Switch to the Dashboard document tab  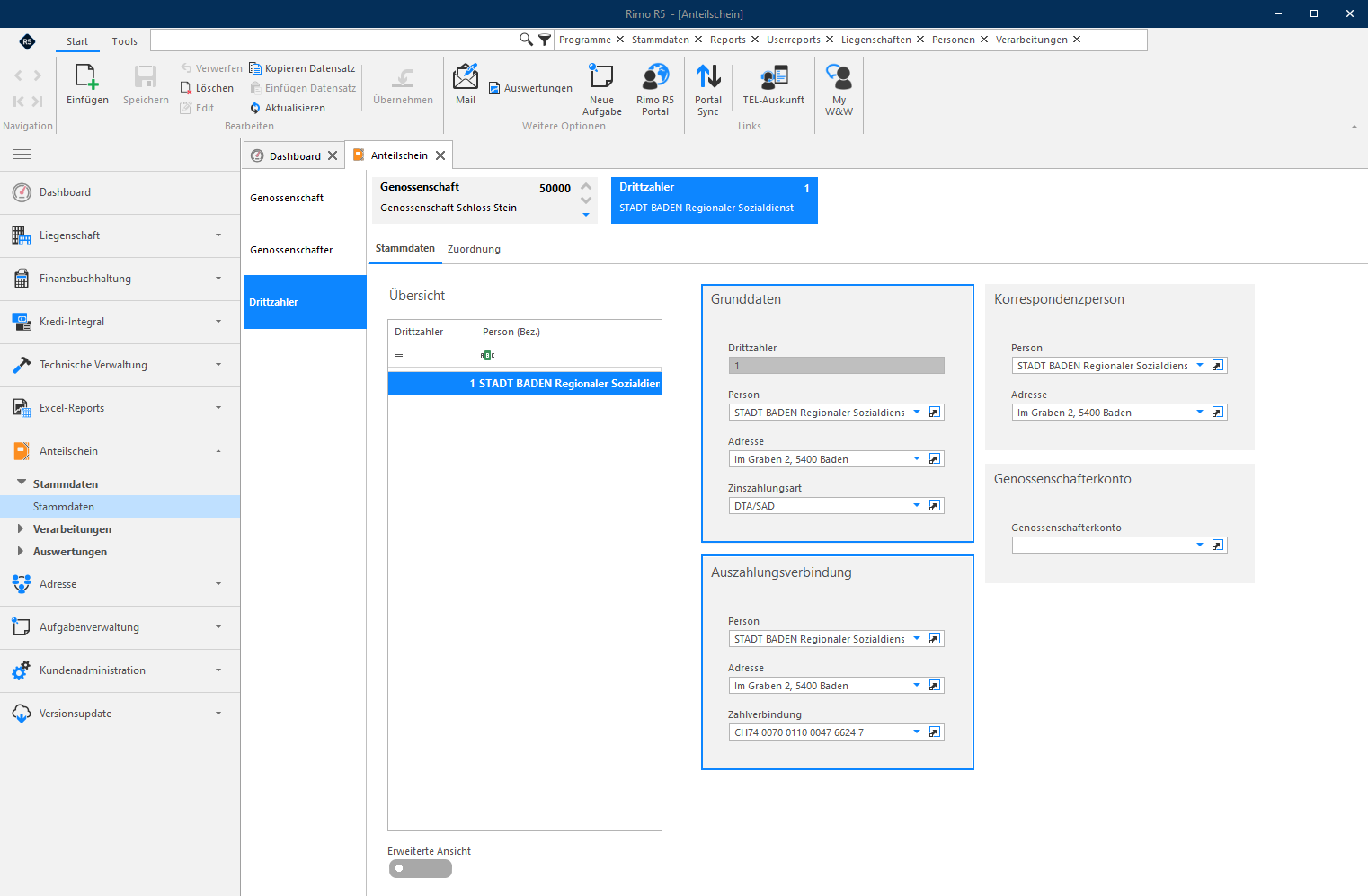295,156
